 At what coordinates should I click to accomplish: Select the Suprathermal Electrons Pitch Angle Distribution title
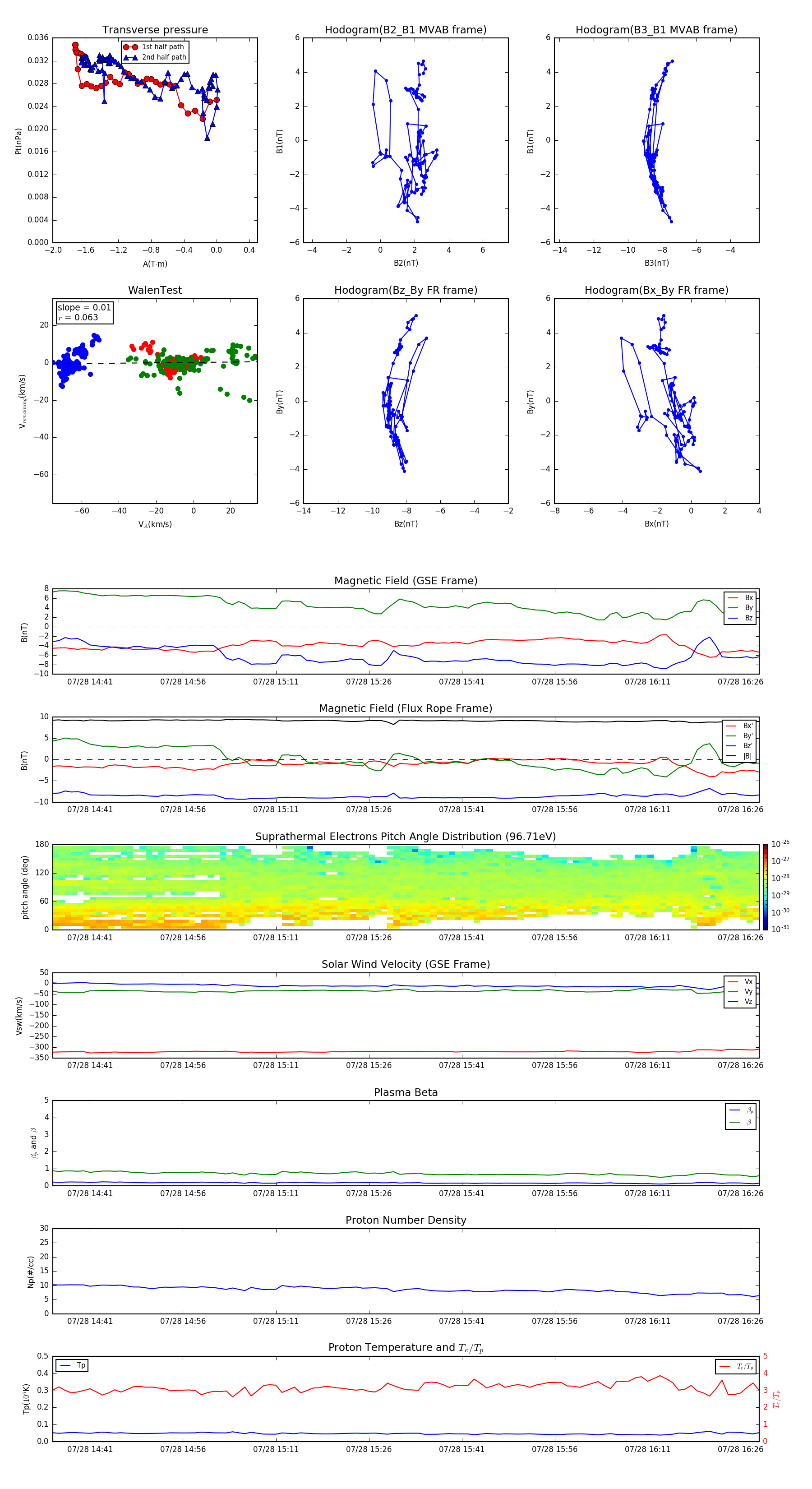406,837
